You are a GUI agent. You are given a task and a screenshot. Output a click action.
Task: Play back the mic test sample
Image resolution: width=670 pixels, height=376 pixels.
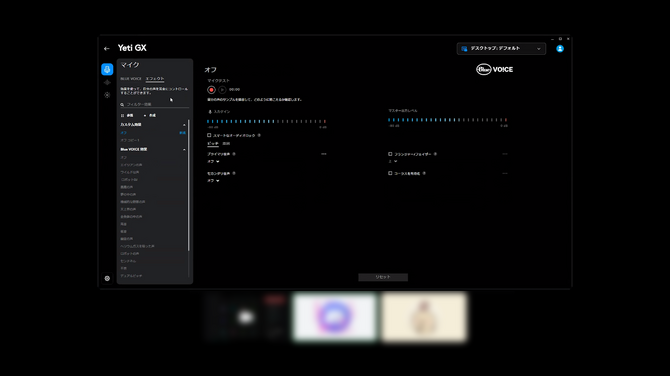click(x=222, y=90)
